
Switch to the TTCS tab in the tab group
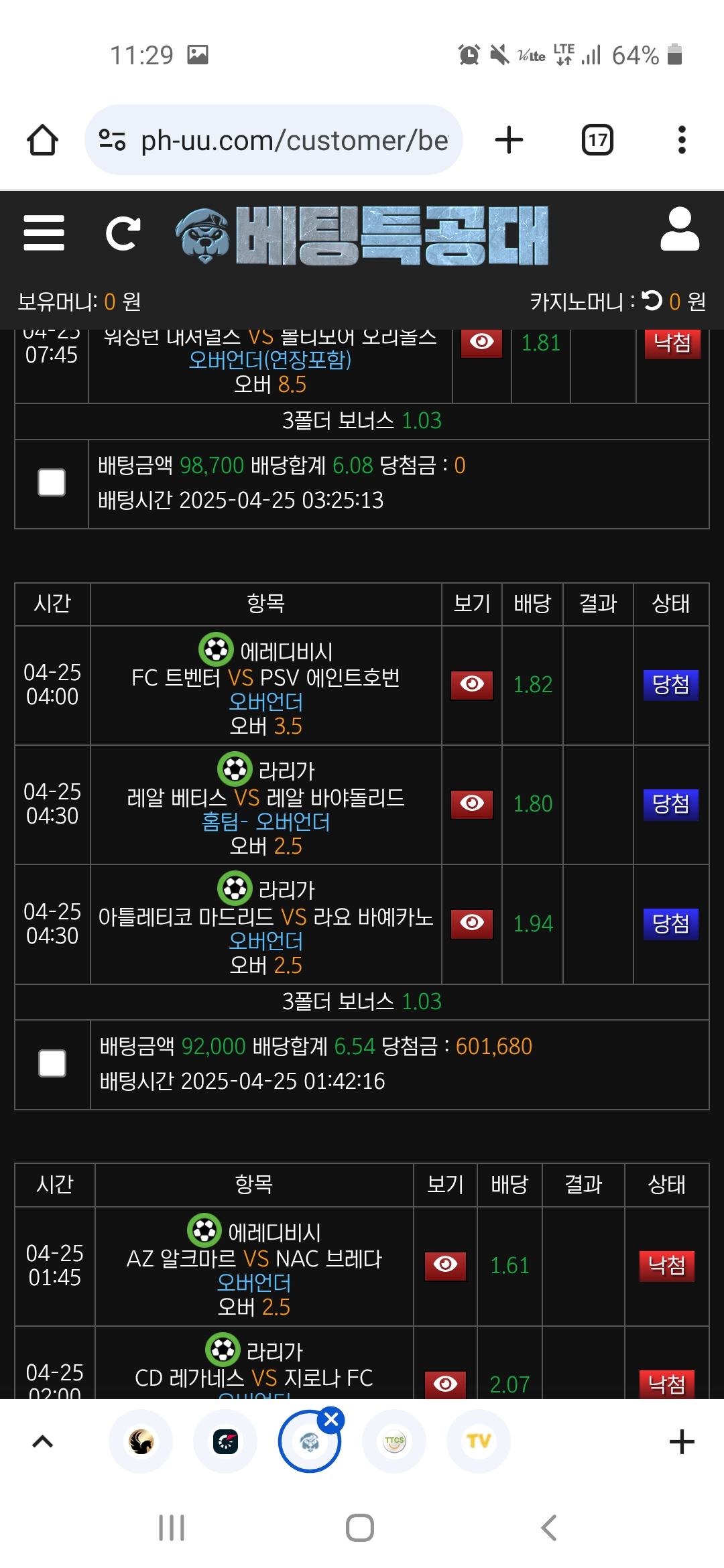click(x=394, y=1441)
